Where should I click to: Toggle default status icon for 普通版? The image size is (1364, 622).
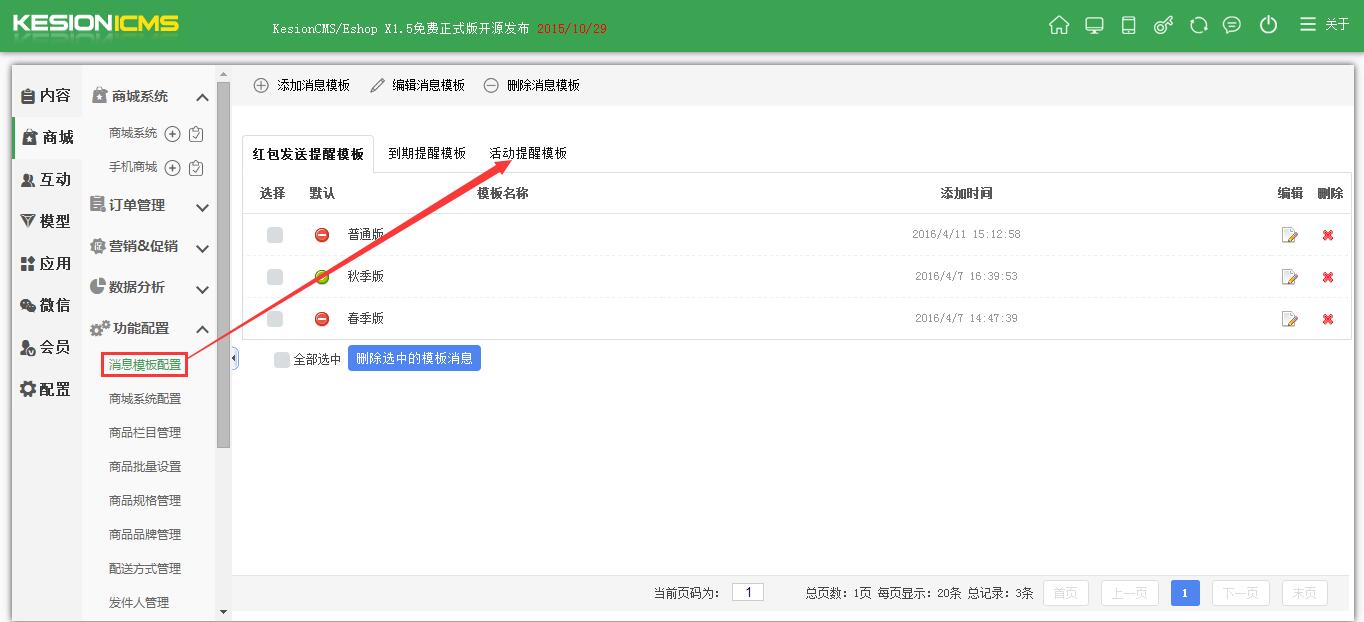(x=322, y=235)
